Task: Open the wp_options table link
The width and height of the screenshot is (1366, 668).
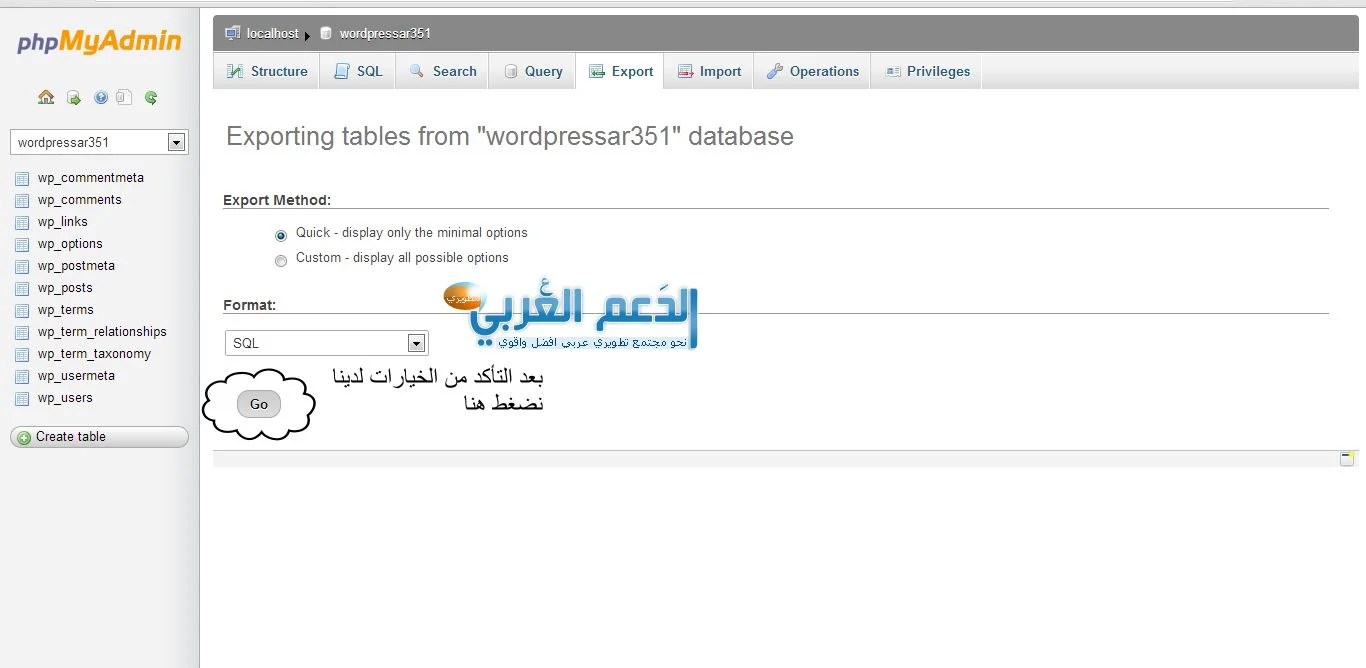Action: point(70,244)
